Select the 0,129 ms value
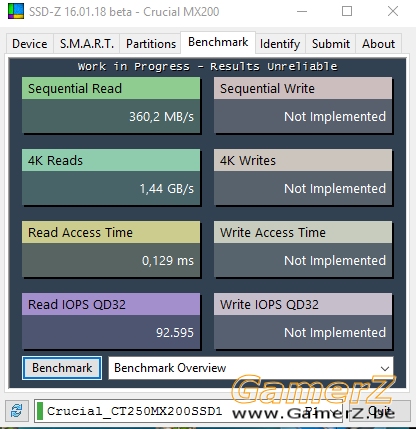416x429 pixels. point(168,261)
